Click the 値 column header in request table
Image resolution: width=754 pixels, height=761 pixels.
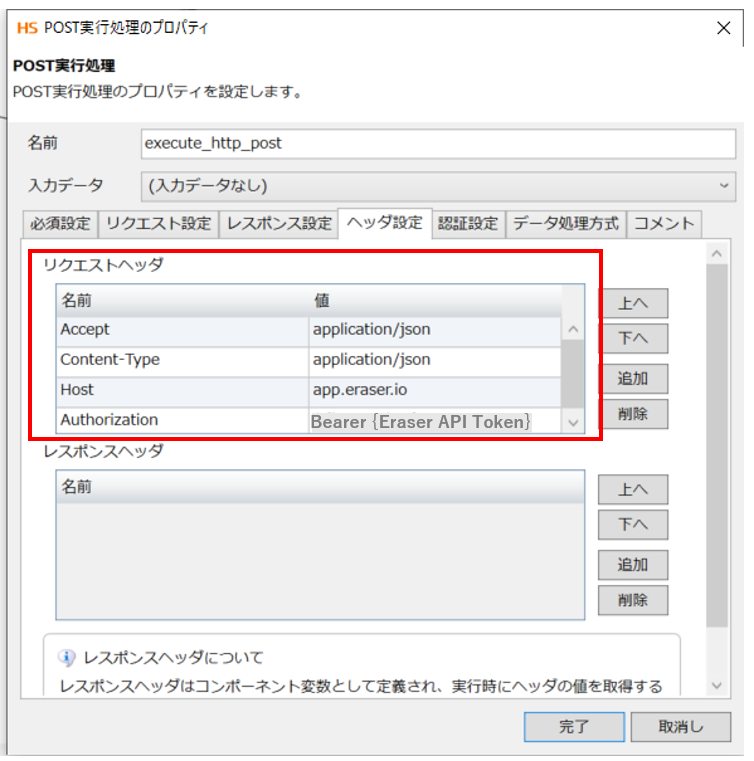[435, 301]
